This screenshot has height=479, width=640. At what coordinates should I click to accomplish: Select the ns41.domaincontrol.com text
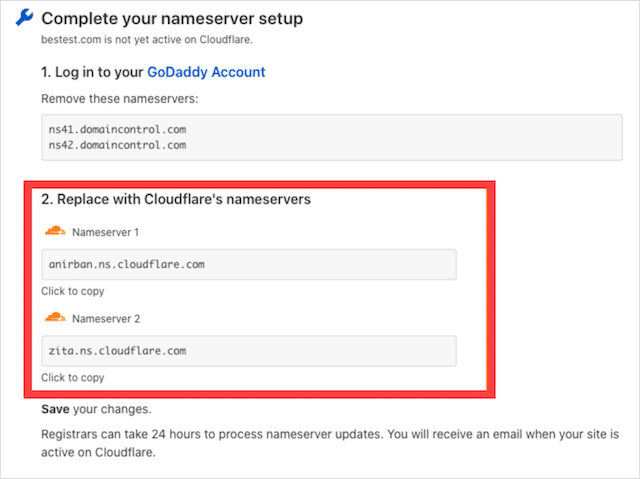tap(118, 130)
